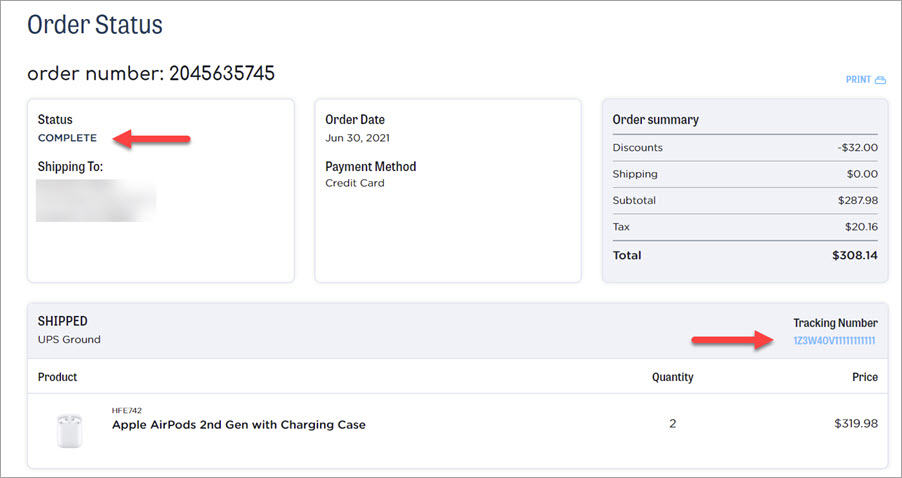Click the SHIPPED section header
The height and width of the screenshot is (478, 902).
point(63,322)
